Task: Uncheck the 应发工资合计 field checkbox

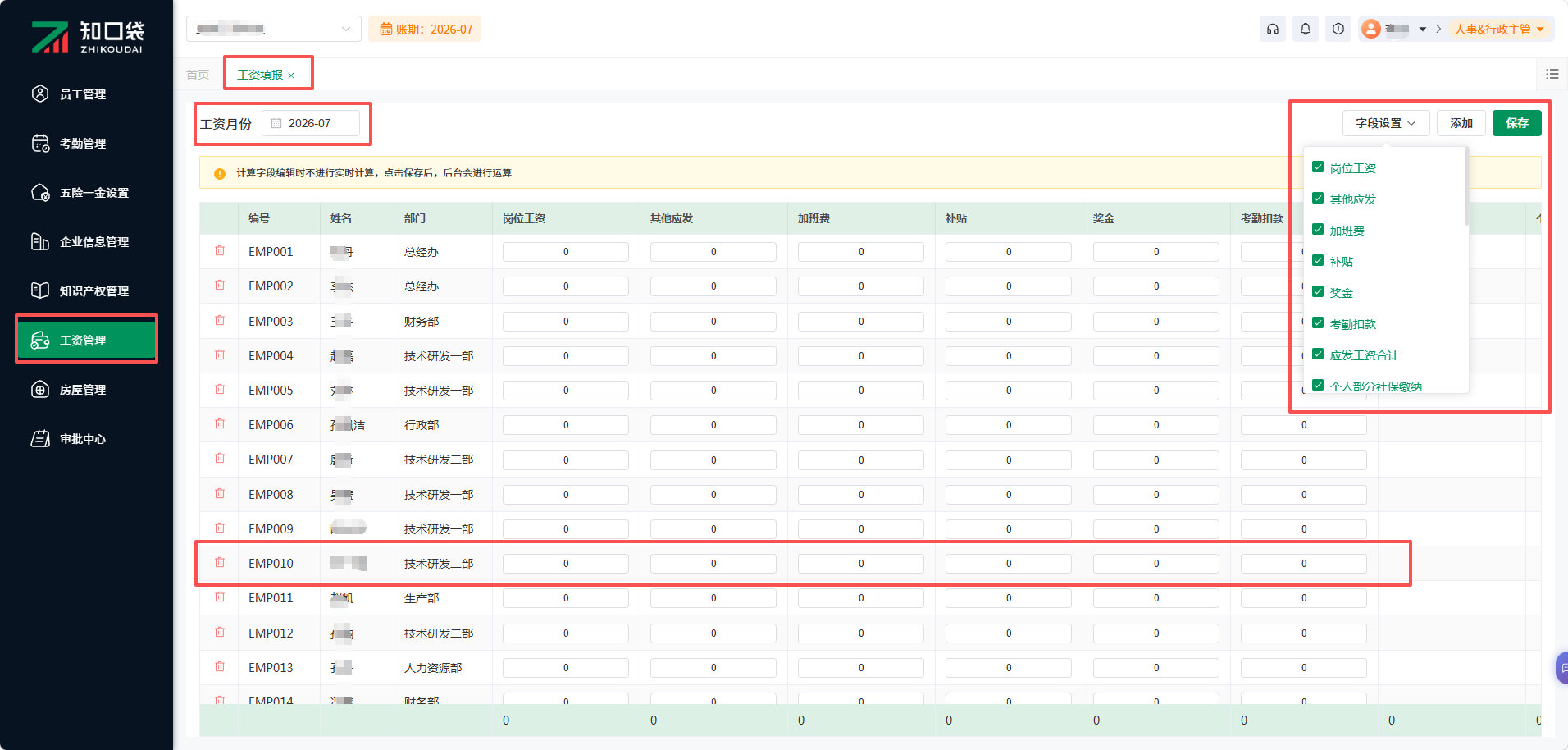Action: click(1318, 354)
